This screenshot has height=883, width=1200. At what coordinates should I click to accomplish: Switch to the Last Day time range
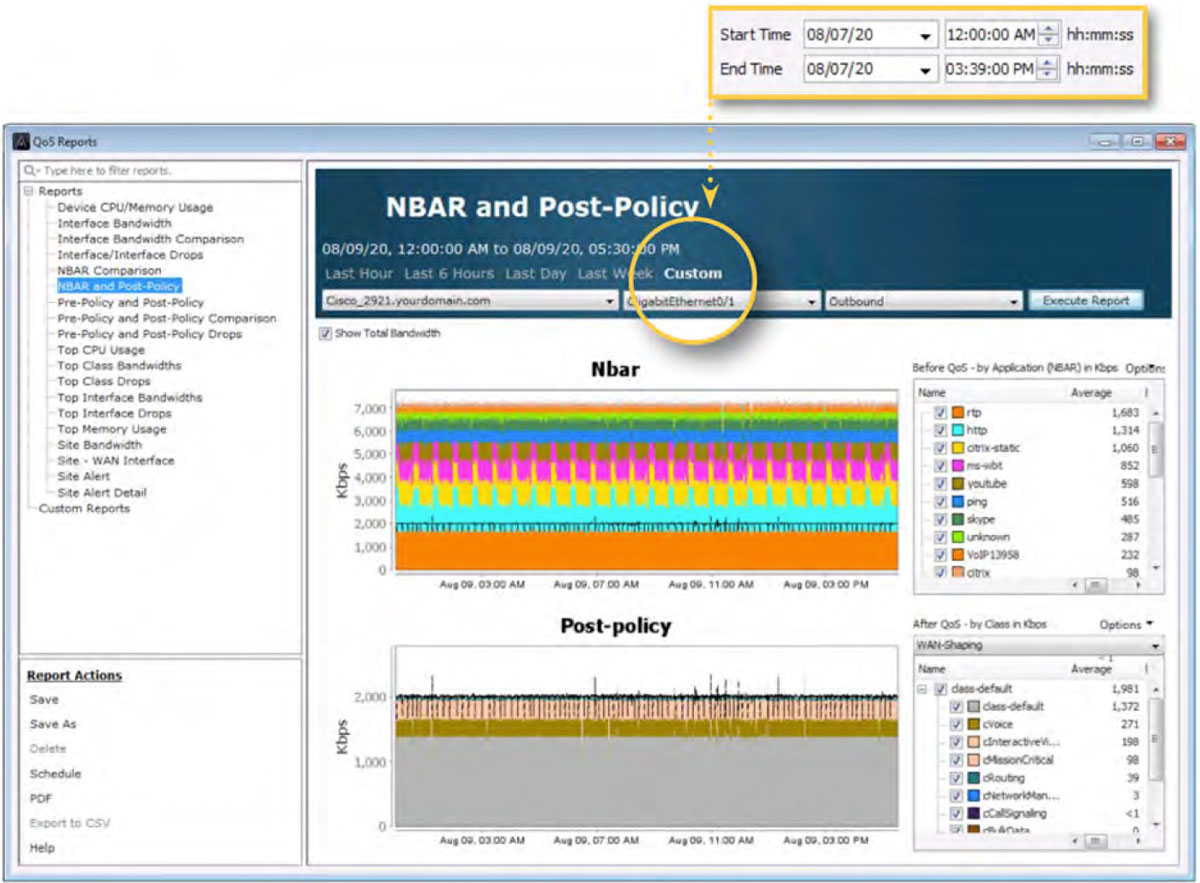pyautogui.click(x=535, y=273)
